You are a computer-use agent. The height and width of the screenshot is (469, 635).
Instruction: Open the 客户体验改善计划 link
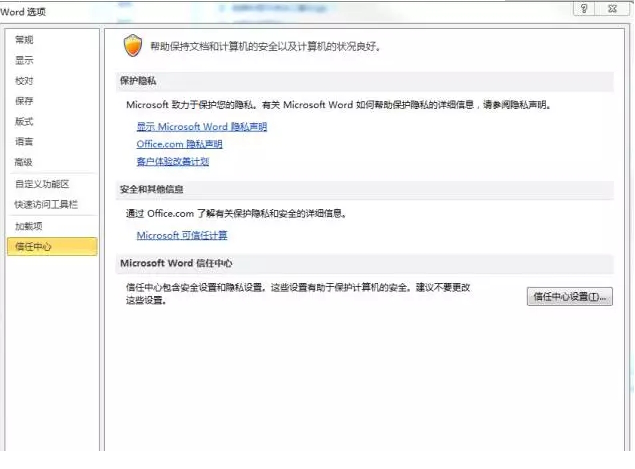tap(173, 162)
